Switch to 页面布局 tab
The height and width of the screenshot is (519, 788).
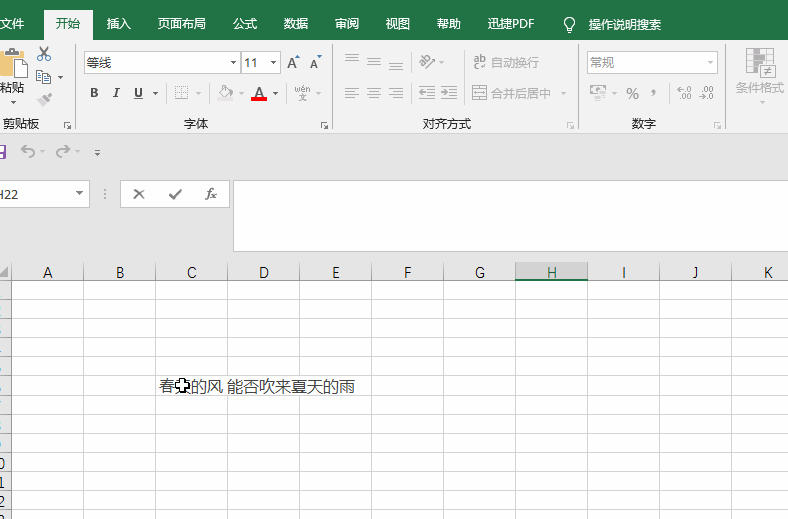[181, 24]
